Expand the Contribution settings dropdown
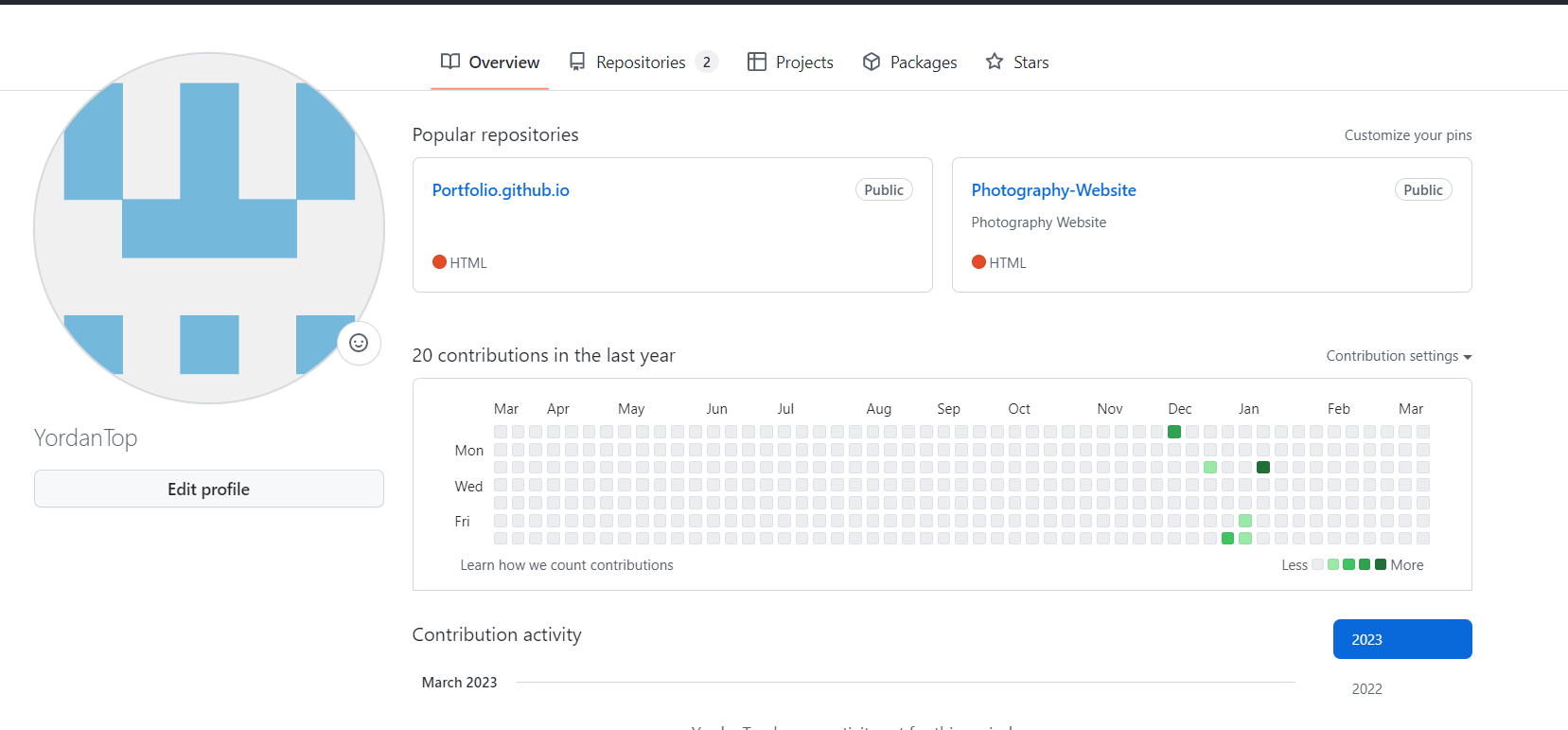 click(x=1399, y=356)
